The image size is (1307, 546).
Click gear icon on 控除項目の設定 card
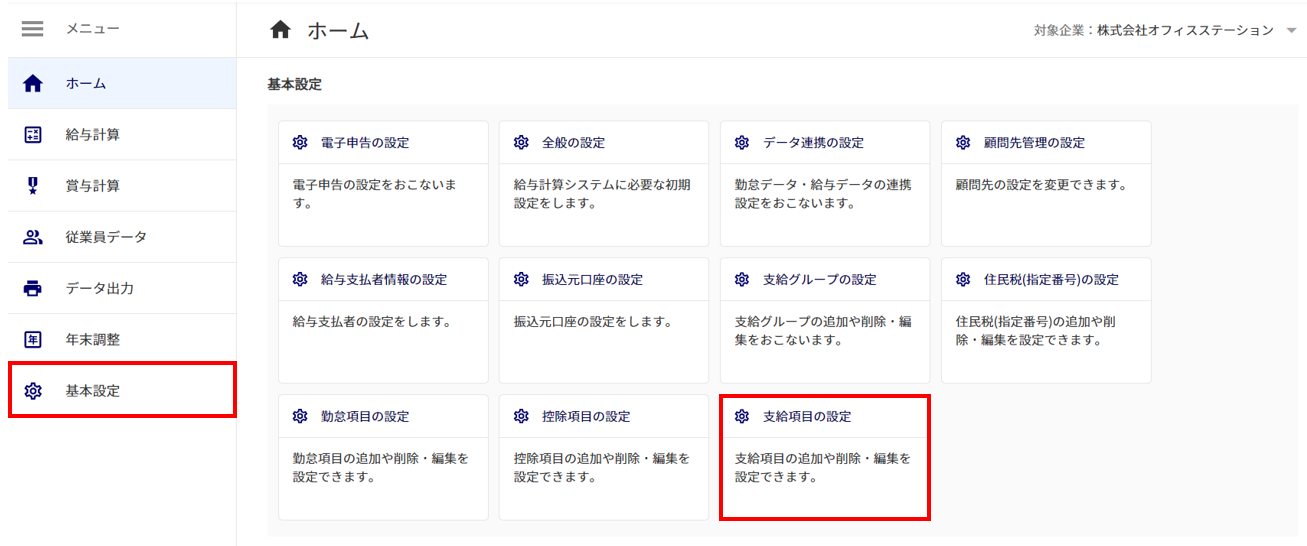tap(521, 416)
